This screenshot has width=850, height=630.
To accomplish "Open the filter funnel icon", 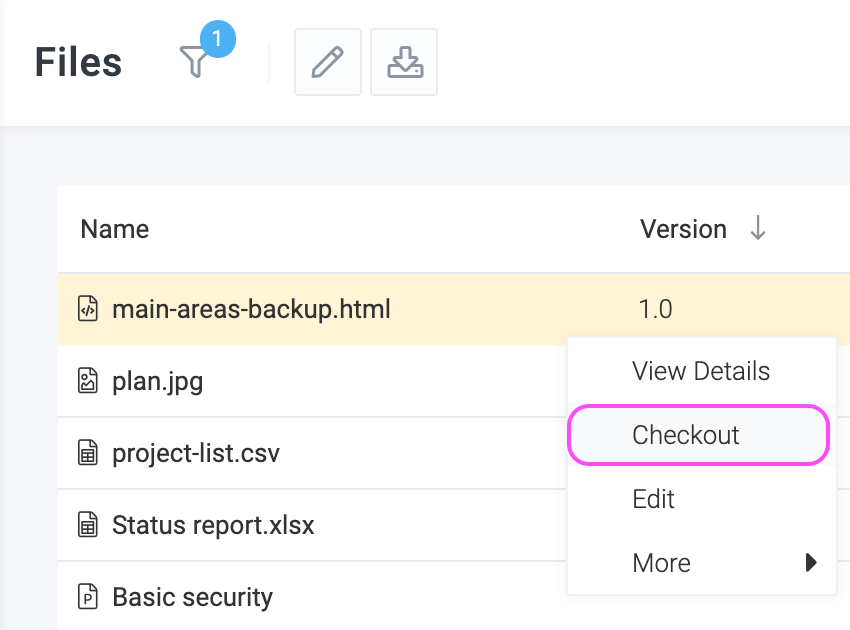I will pyautogui.click(x=194, y=62).
